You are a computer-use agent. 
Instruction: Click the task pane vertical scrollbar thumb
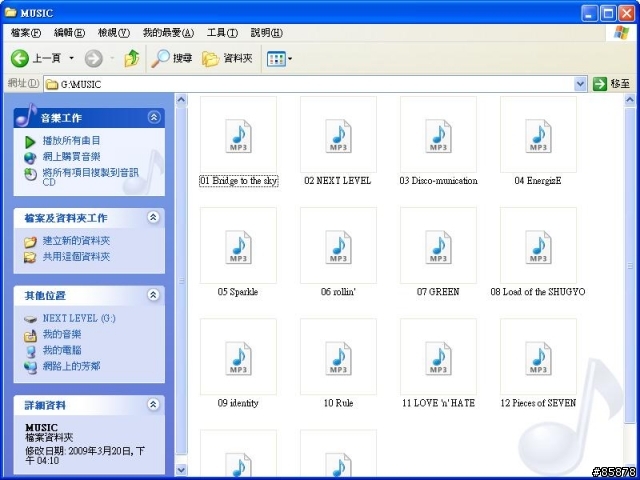pyautogui.click(x=181, y=281)
